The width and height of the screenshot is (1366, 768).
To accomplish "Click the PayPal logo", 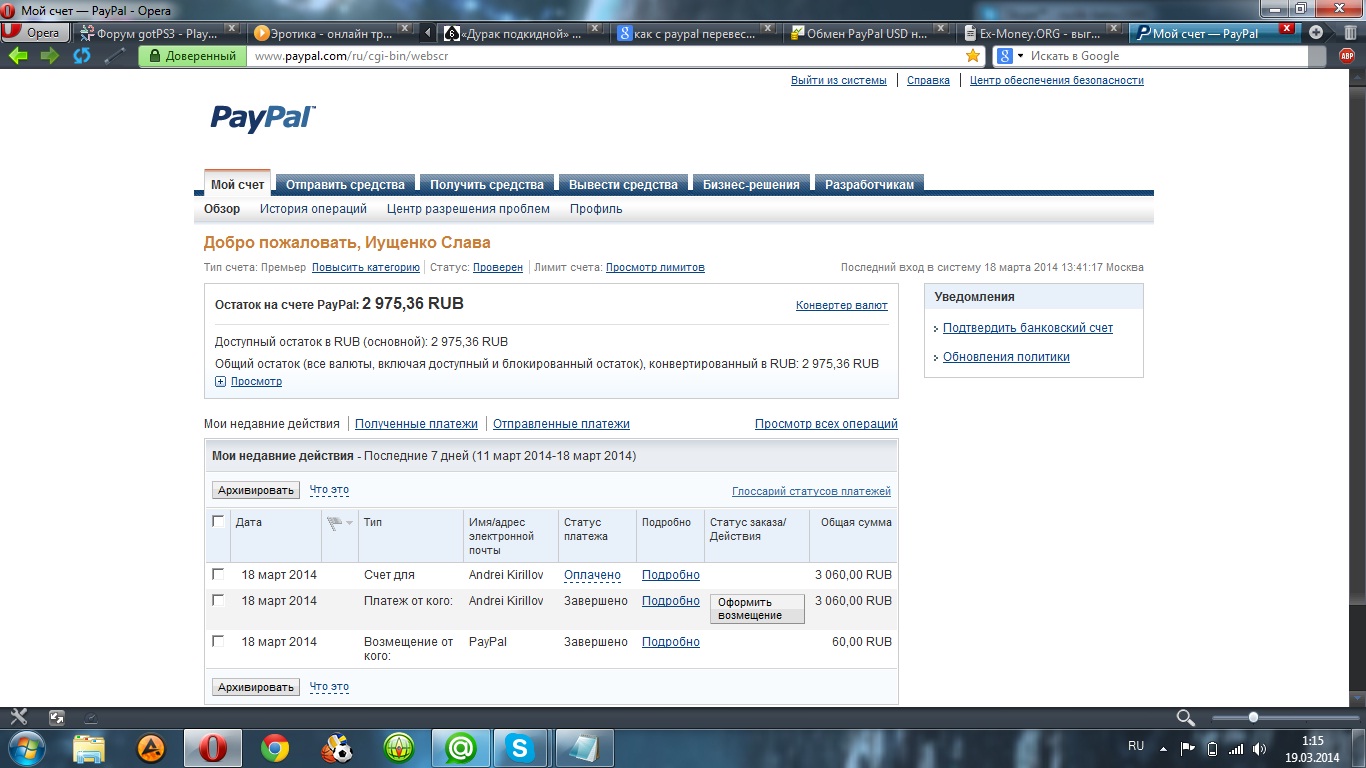I will tap(262, 118).
